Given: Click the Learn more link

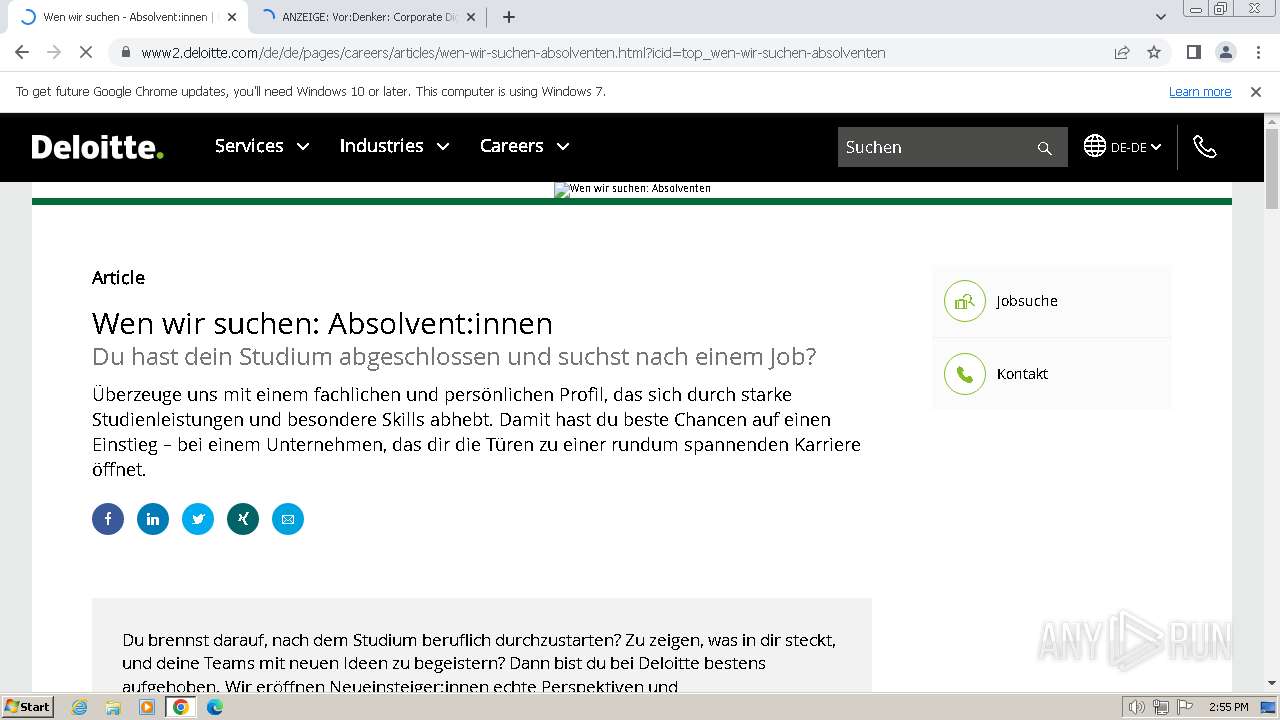Looking at the screenshot, I should (1200, 91).
